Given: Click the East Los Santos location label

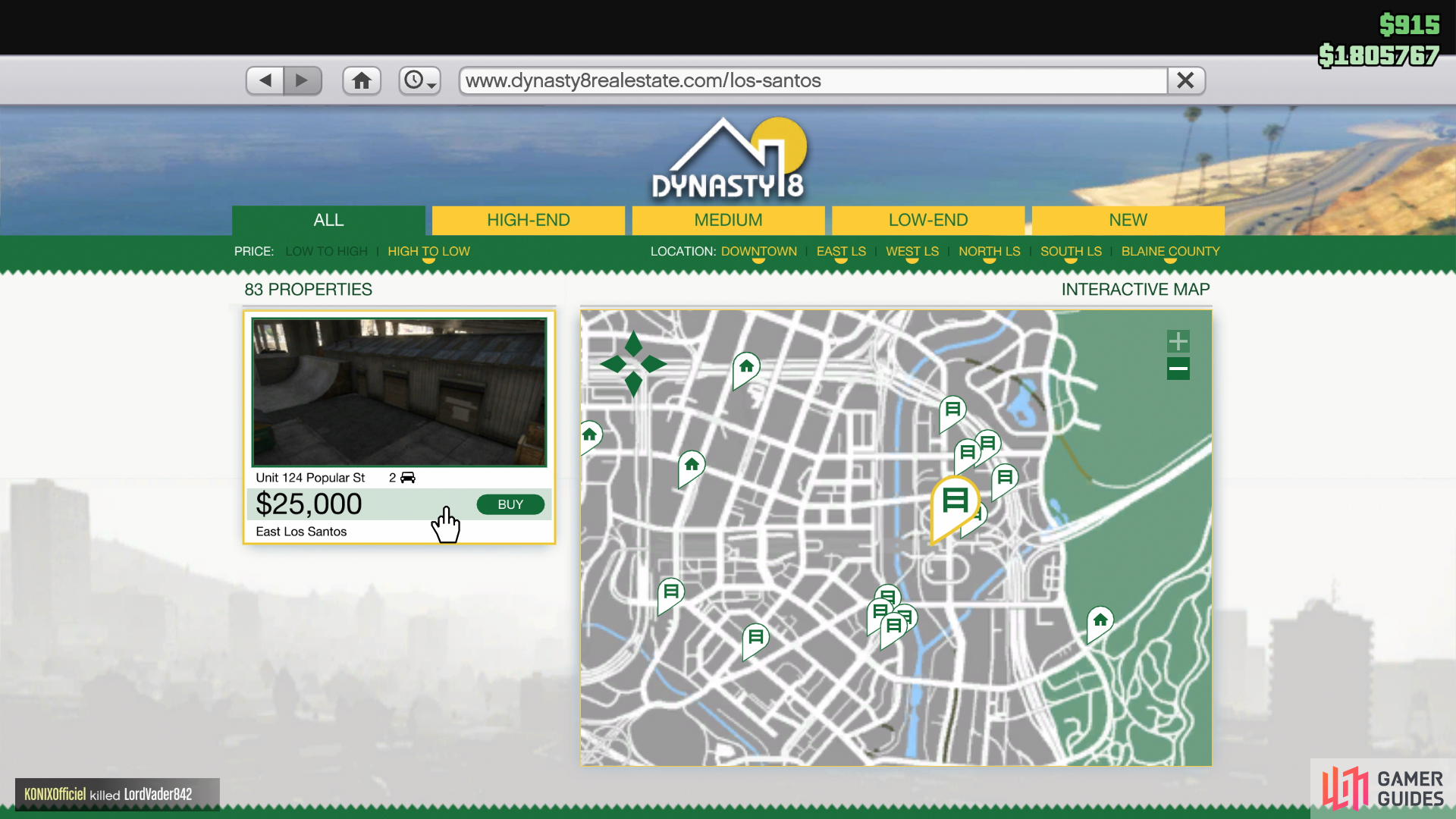Looking at the screenshot, I should point(301,532).
